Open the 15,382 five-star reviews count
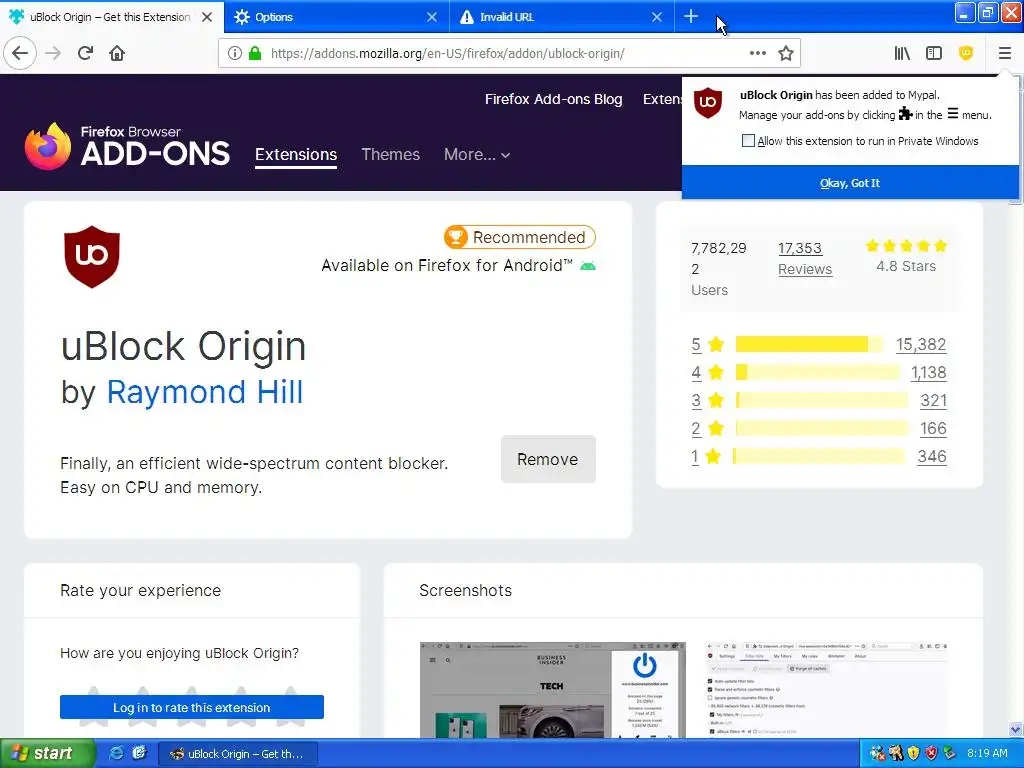The image size is (1024, 768). pos(921,344)
